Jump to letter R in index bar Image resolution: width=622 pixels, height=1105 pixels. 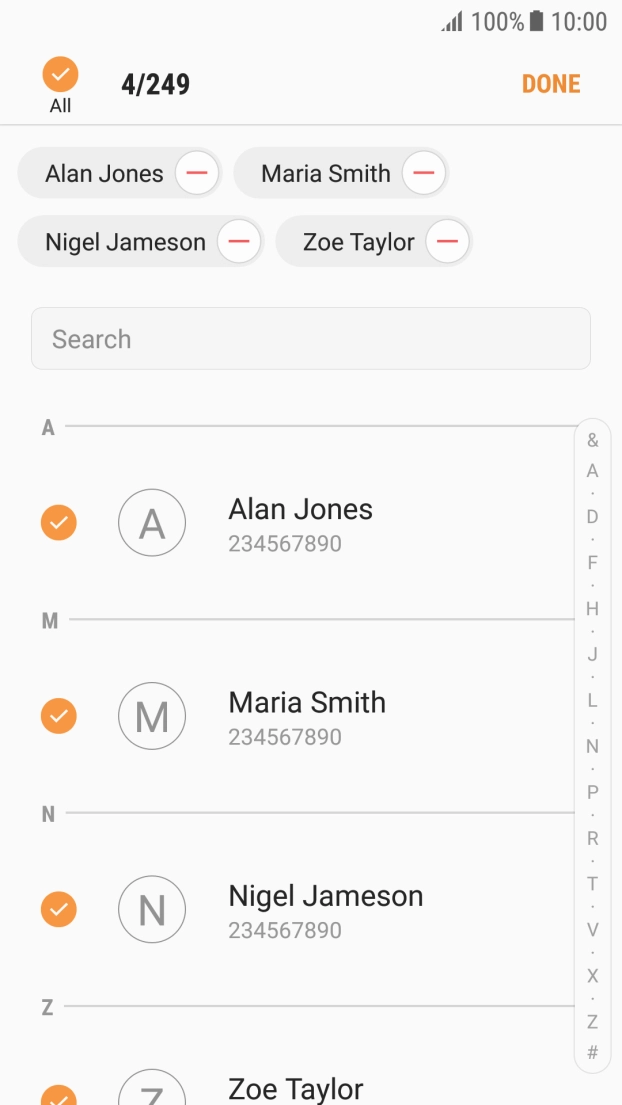[593, 838]
